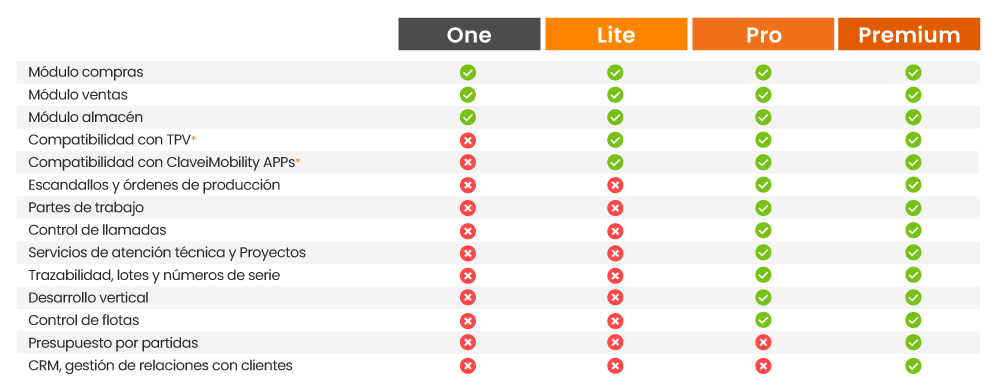Click Trazabilidad, lotes y números de serie label
1000x387 pixels.
tap(154, 275)
